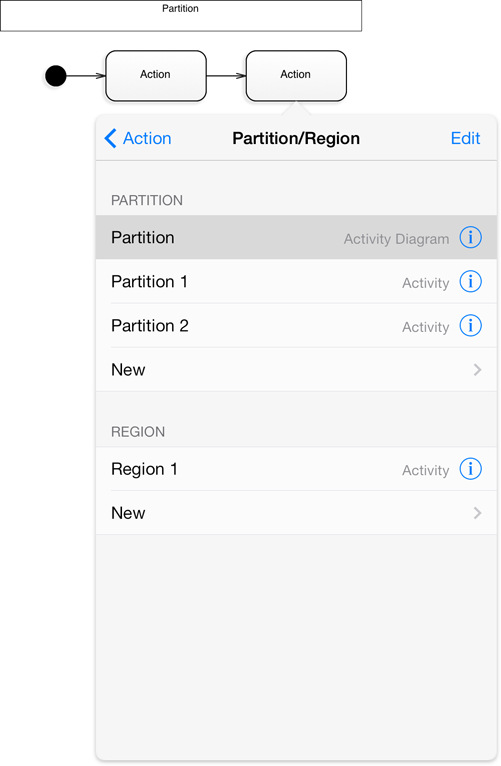Screen dimensions: 501x766
Task: Select the Region 1 list item
Action: point(296,469)
